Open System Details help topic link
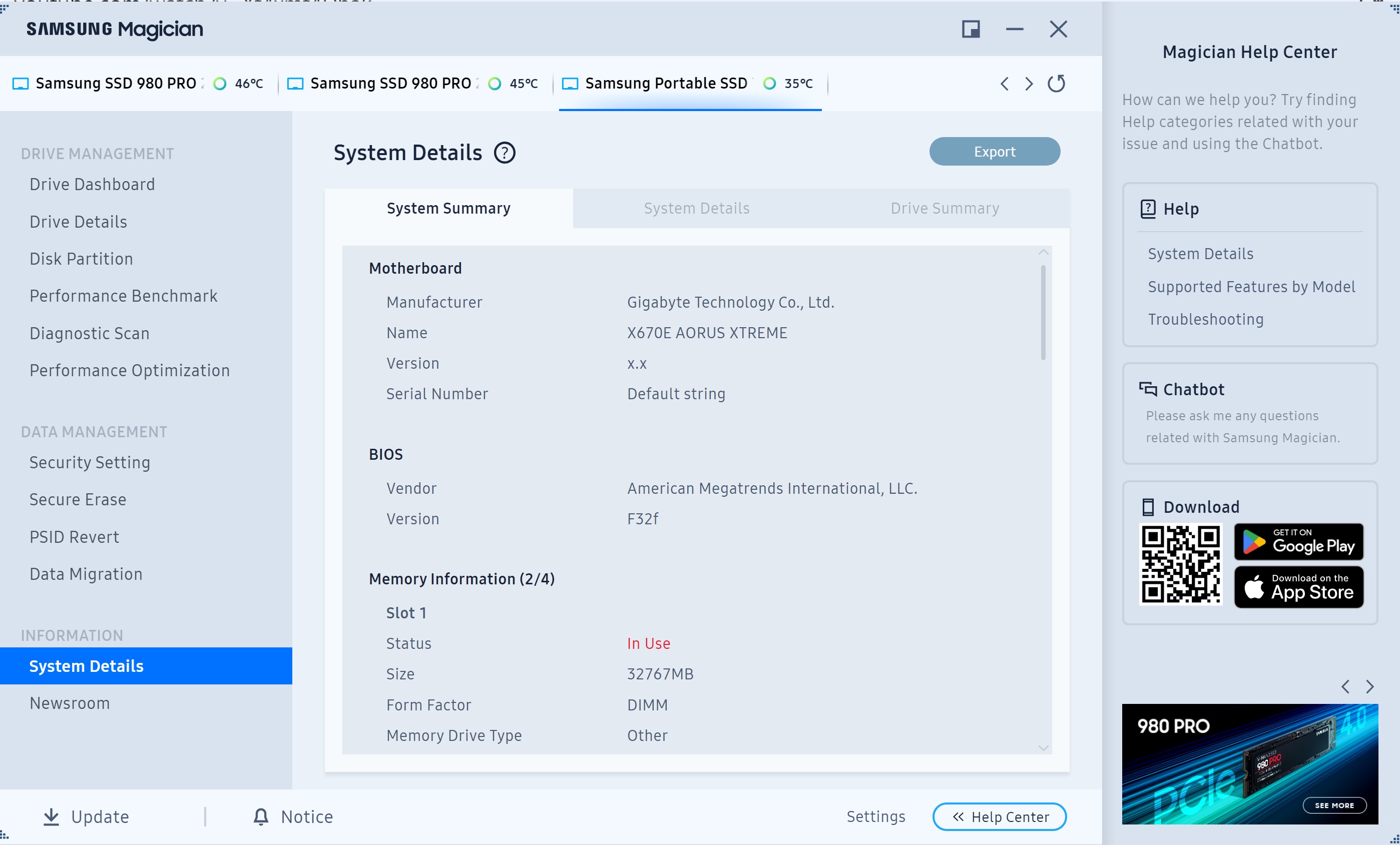This screenshot has width=1400, height=847. [1201, 254]
